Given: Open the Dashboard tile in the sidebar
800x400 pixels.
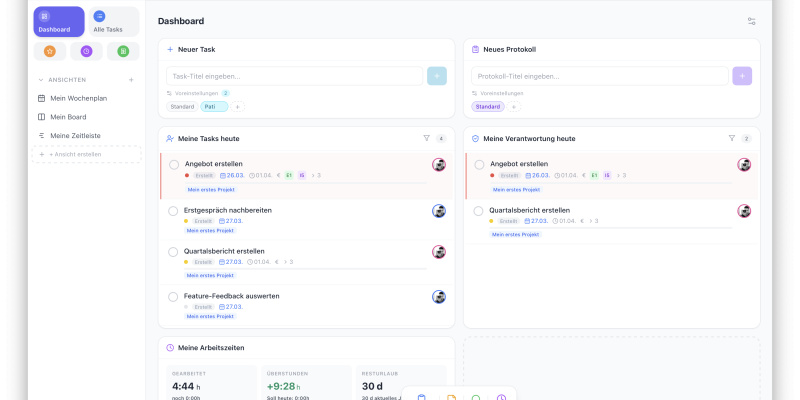Looking at the screenshot, I should [59, 22].
